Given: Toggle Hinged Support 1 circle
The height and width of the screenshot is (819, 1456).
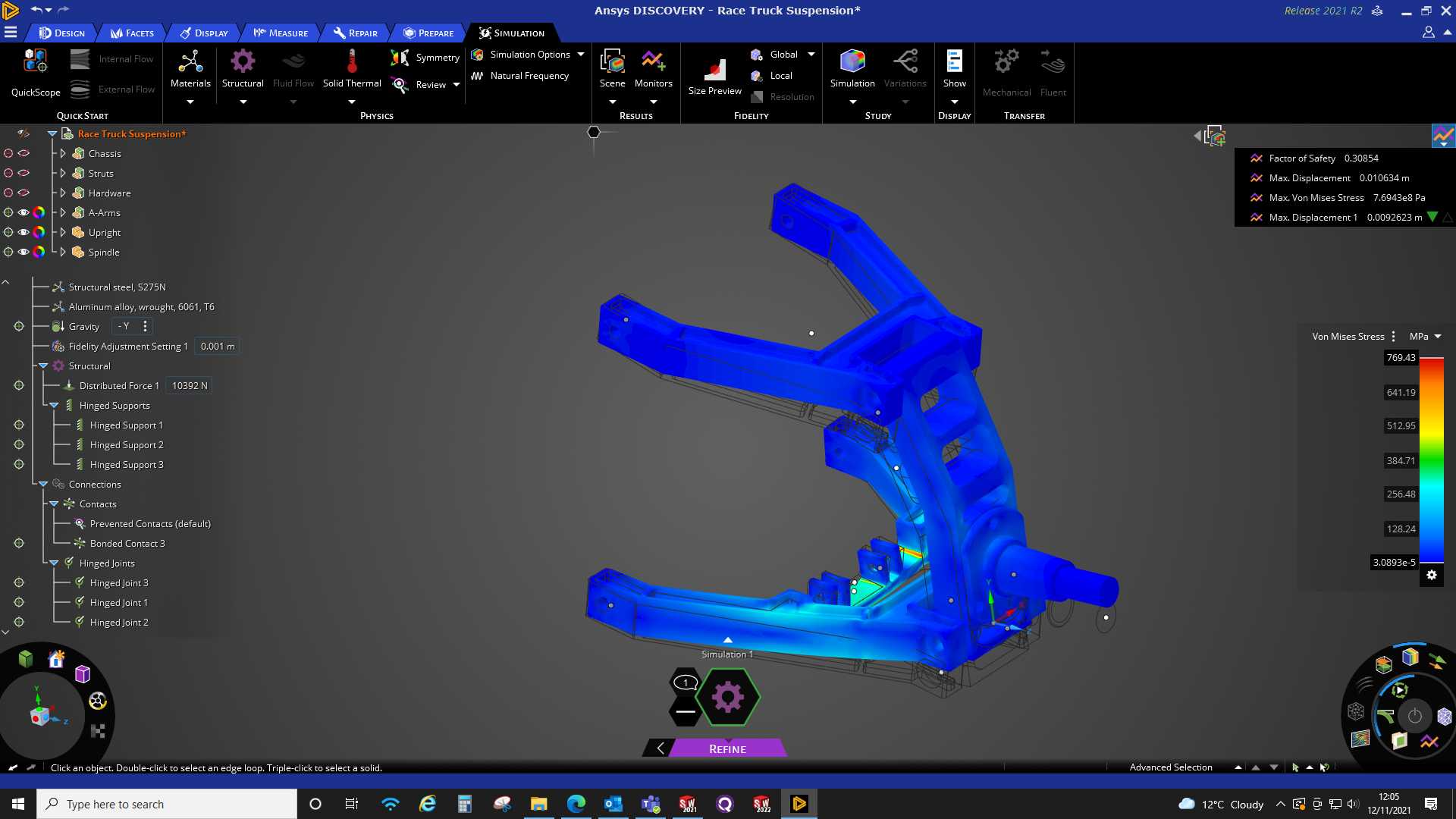Looking at the screenshot, I should click(x=19, y=425).
